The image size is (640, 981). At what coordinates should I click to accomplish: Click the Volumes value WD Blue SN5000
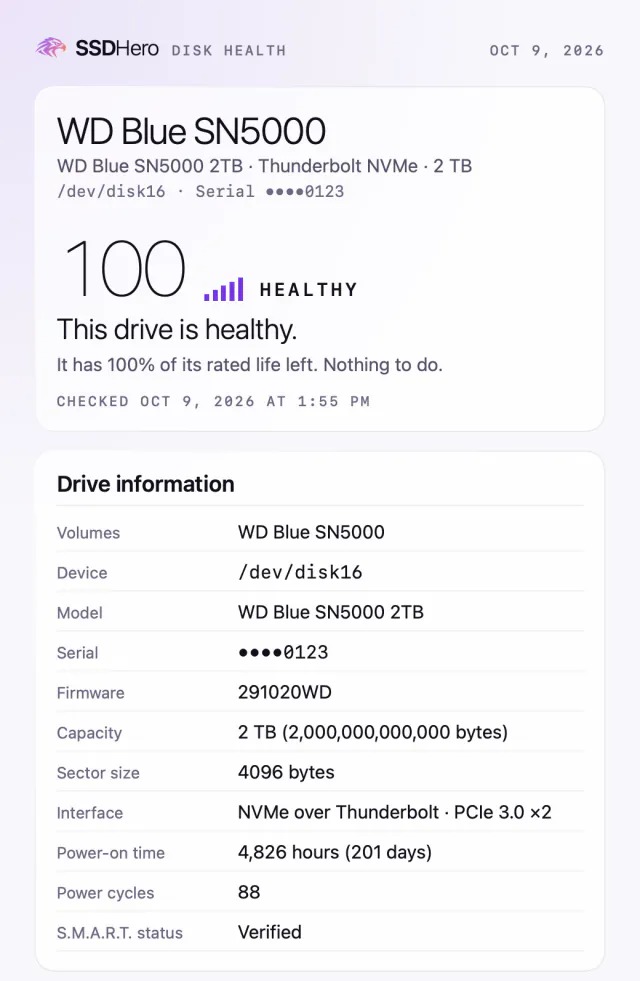click(x=311, y=532)
